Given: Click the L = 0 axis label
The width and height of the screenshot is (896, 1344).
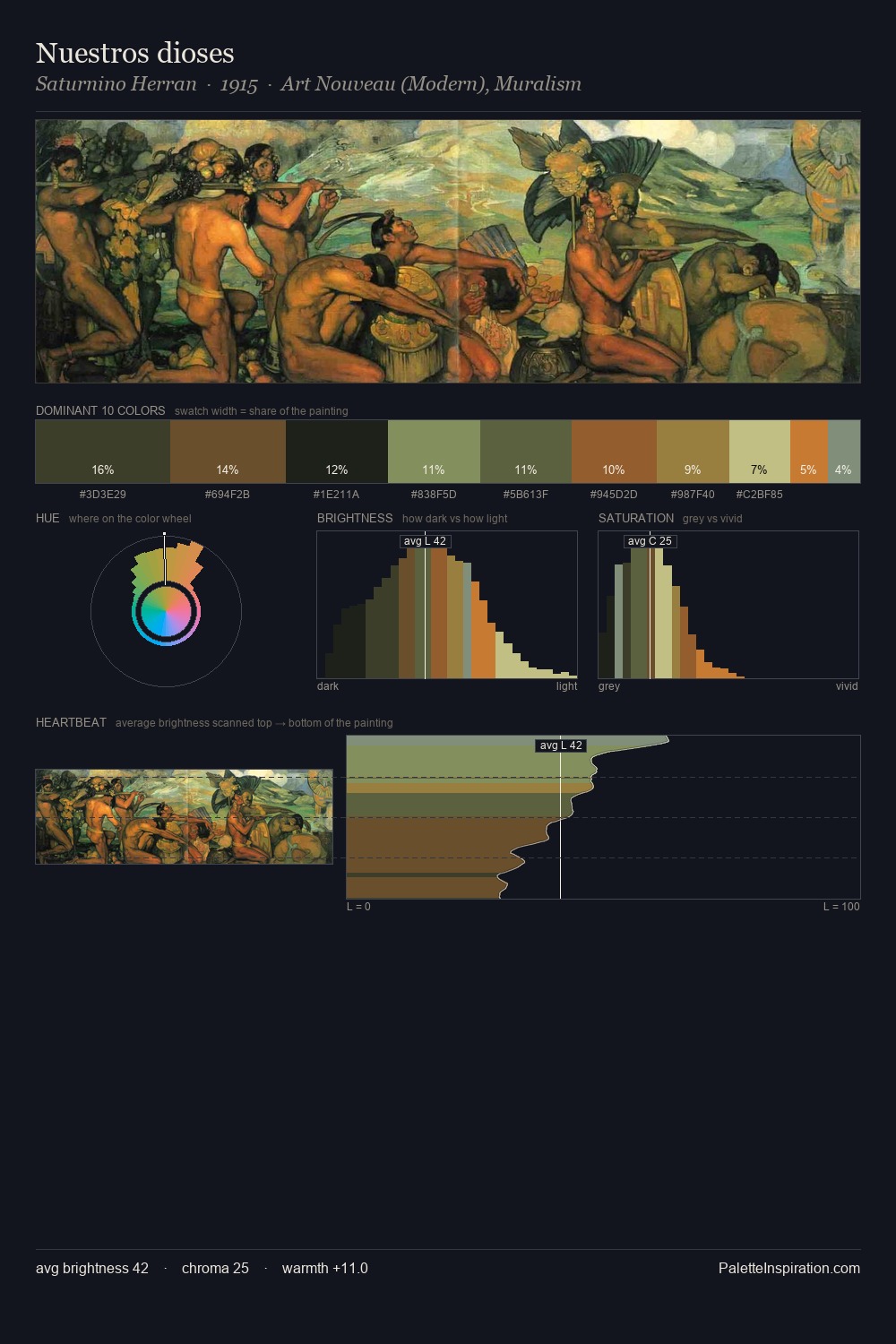Looking at the screenshot, I should [x=358, y=907].
